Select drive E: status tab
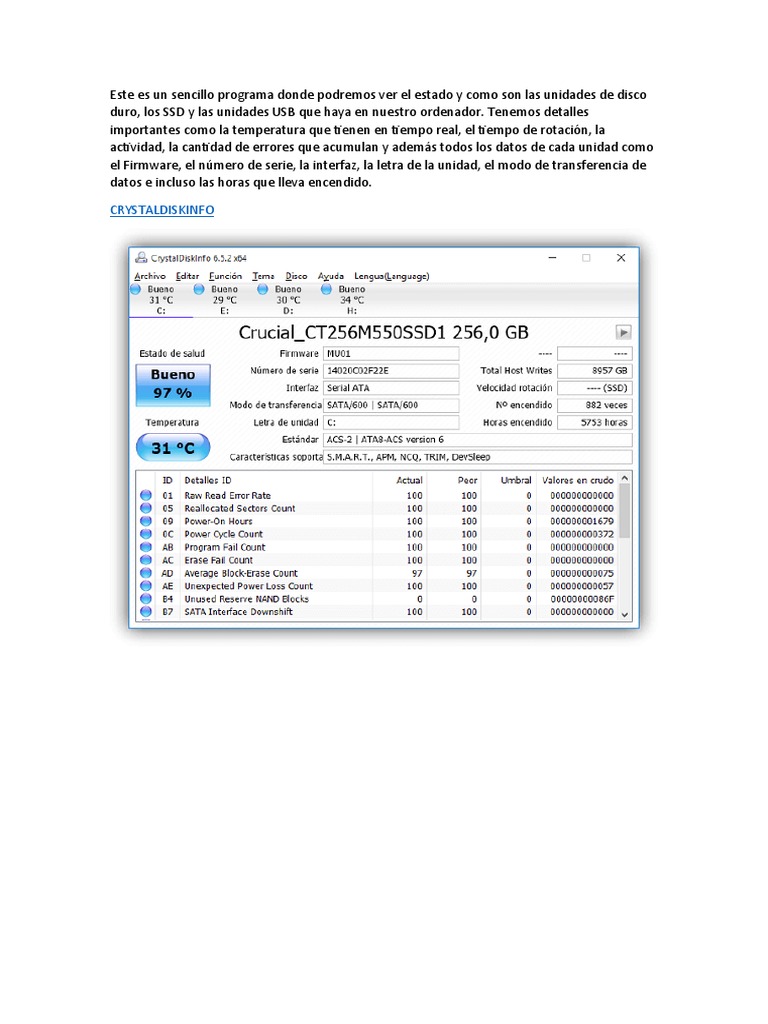The image size is (768, 1024). [x=224, y=300]
